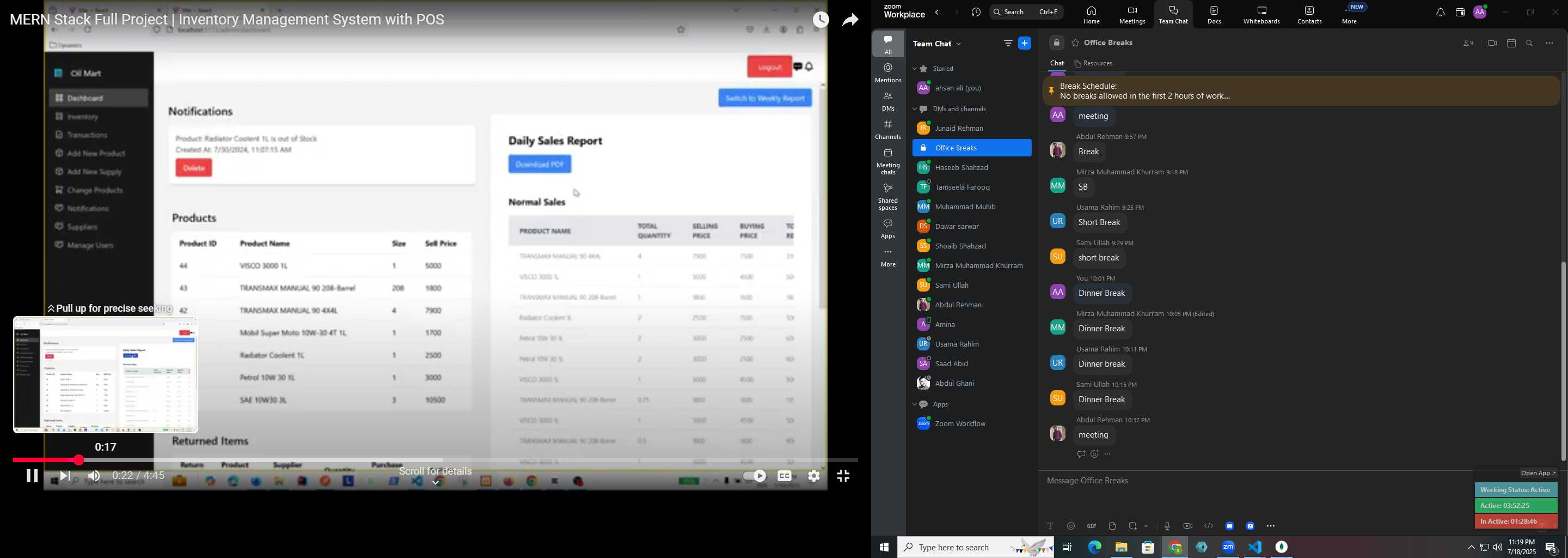Open the Contacts tab
The width and height of the screenshot is (1568, 558).
(x=1309, y=15)
